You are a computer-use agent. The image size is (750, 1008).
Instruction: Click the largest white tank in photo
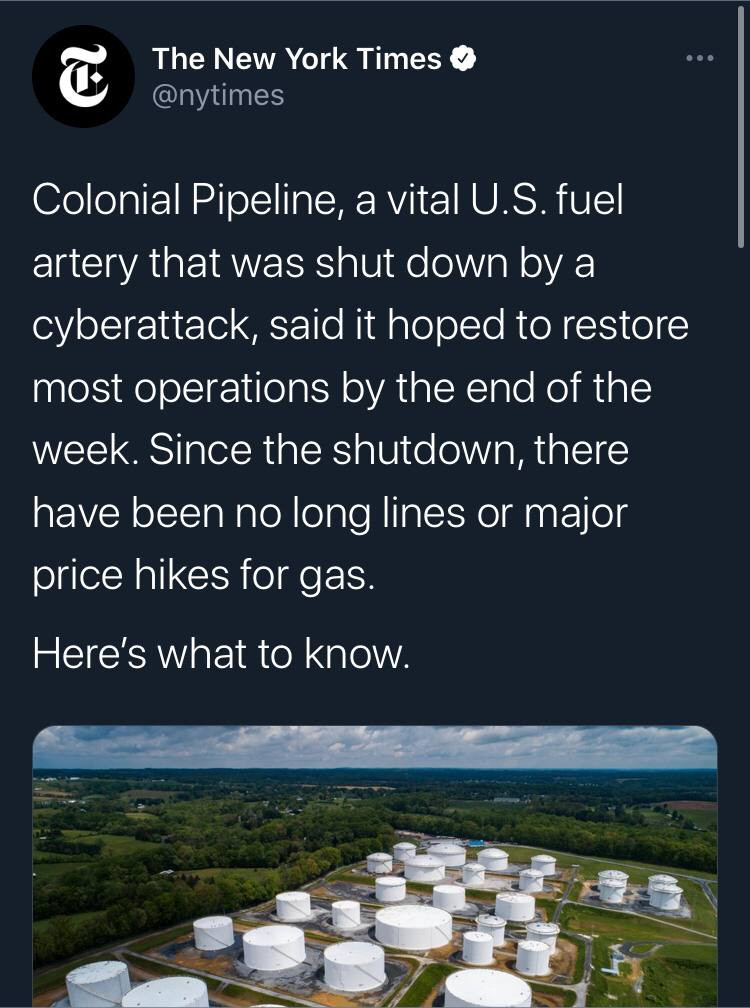(x=413, y=927)
